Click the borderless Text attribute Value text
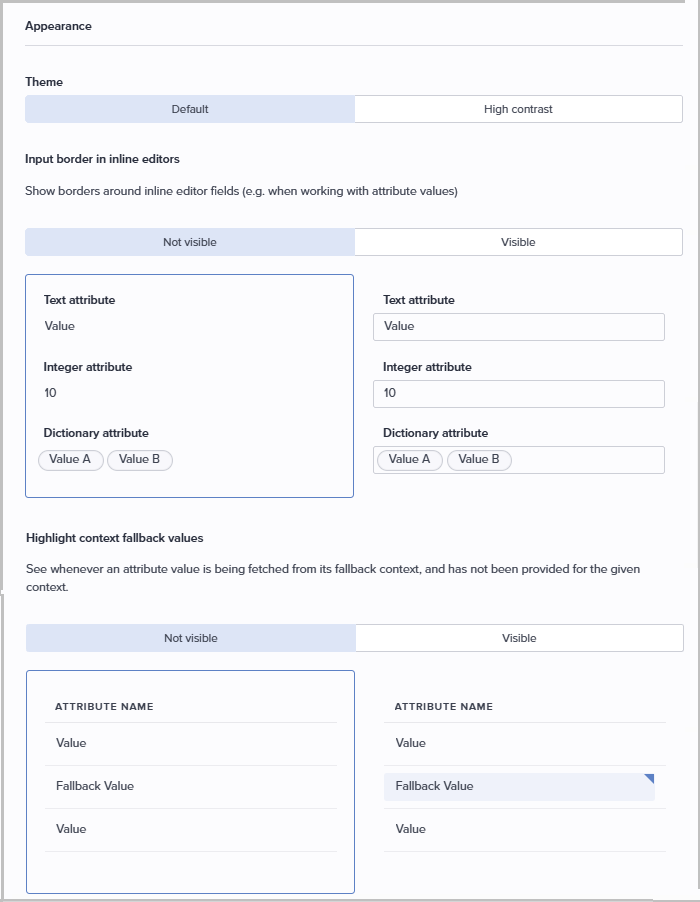The width and height of the screenshot is (700, 902). click(60, 326)
